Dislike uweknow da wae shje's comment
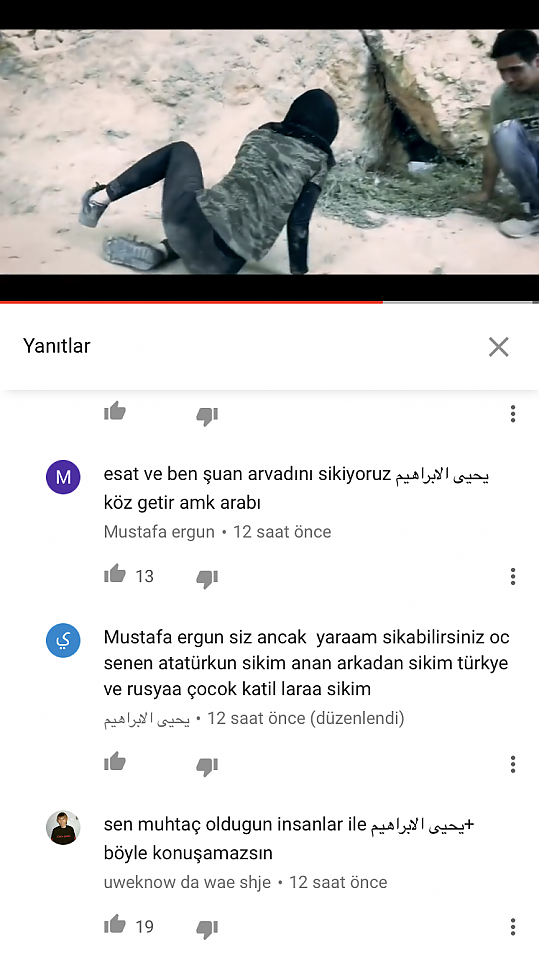The height and width of the screenshot is (960, 539). click(207, 929)
